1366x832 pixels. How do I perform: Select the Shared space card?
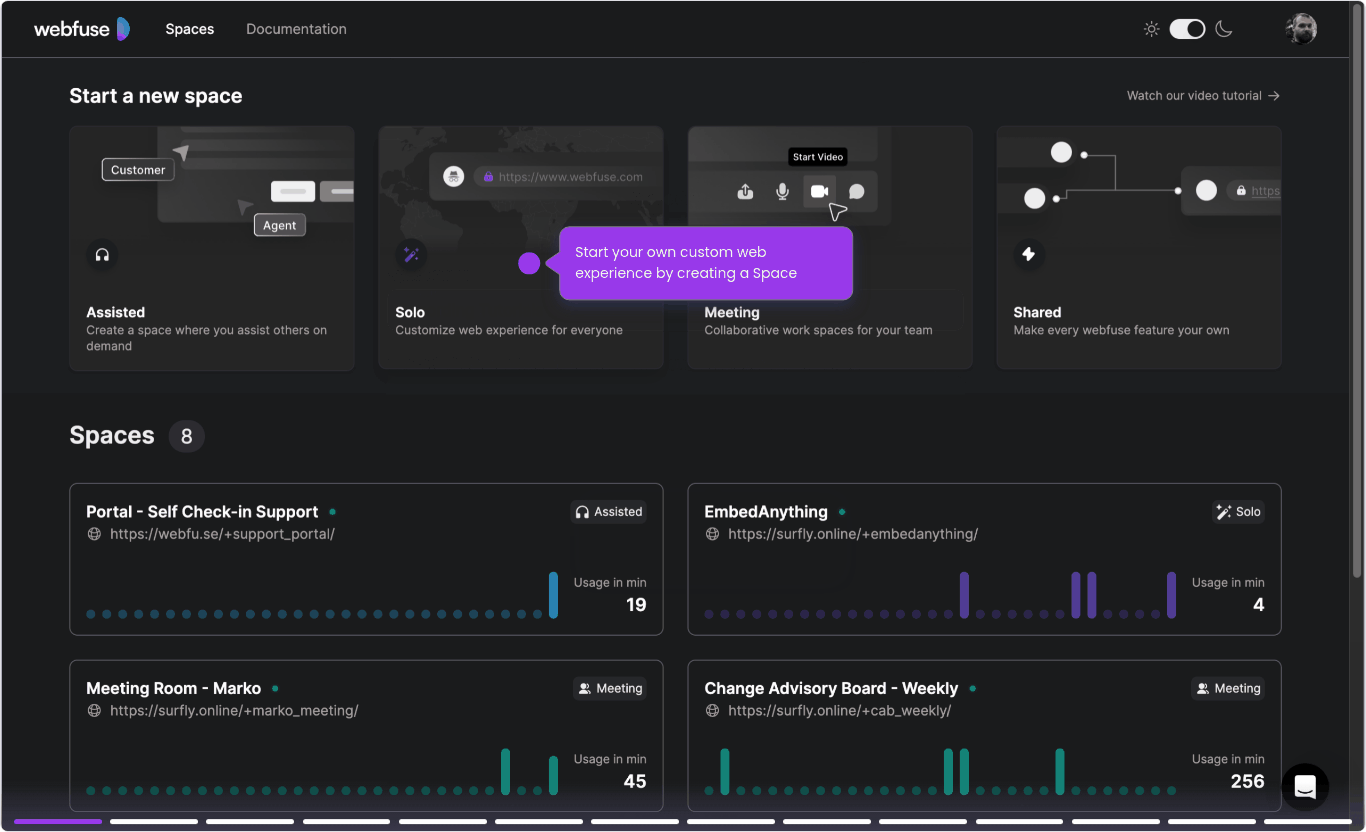(1139, 248)
